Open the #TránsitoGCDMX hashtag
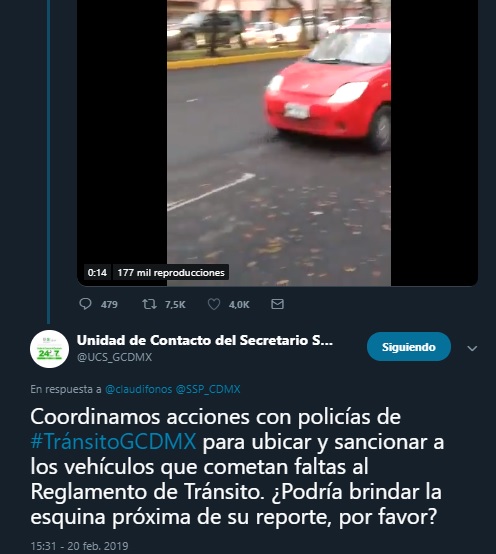The image size is (496, 554). (113, 442)
